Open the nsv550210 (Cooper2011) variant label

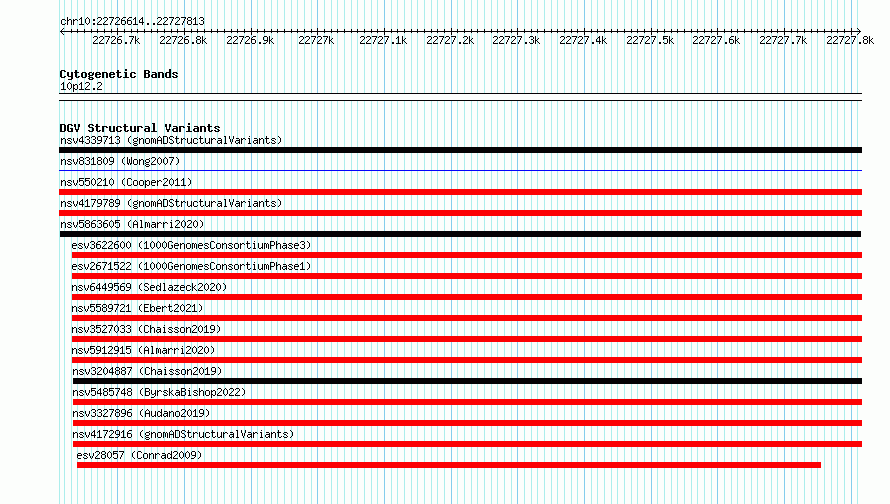[126, 182]
